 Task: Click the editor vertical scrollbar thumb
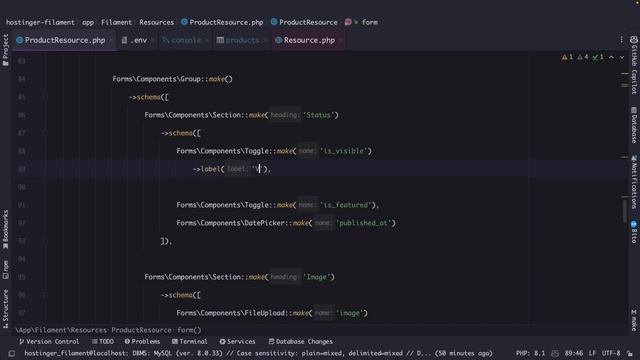(624, 211)
